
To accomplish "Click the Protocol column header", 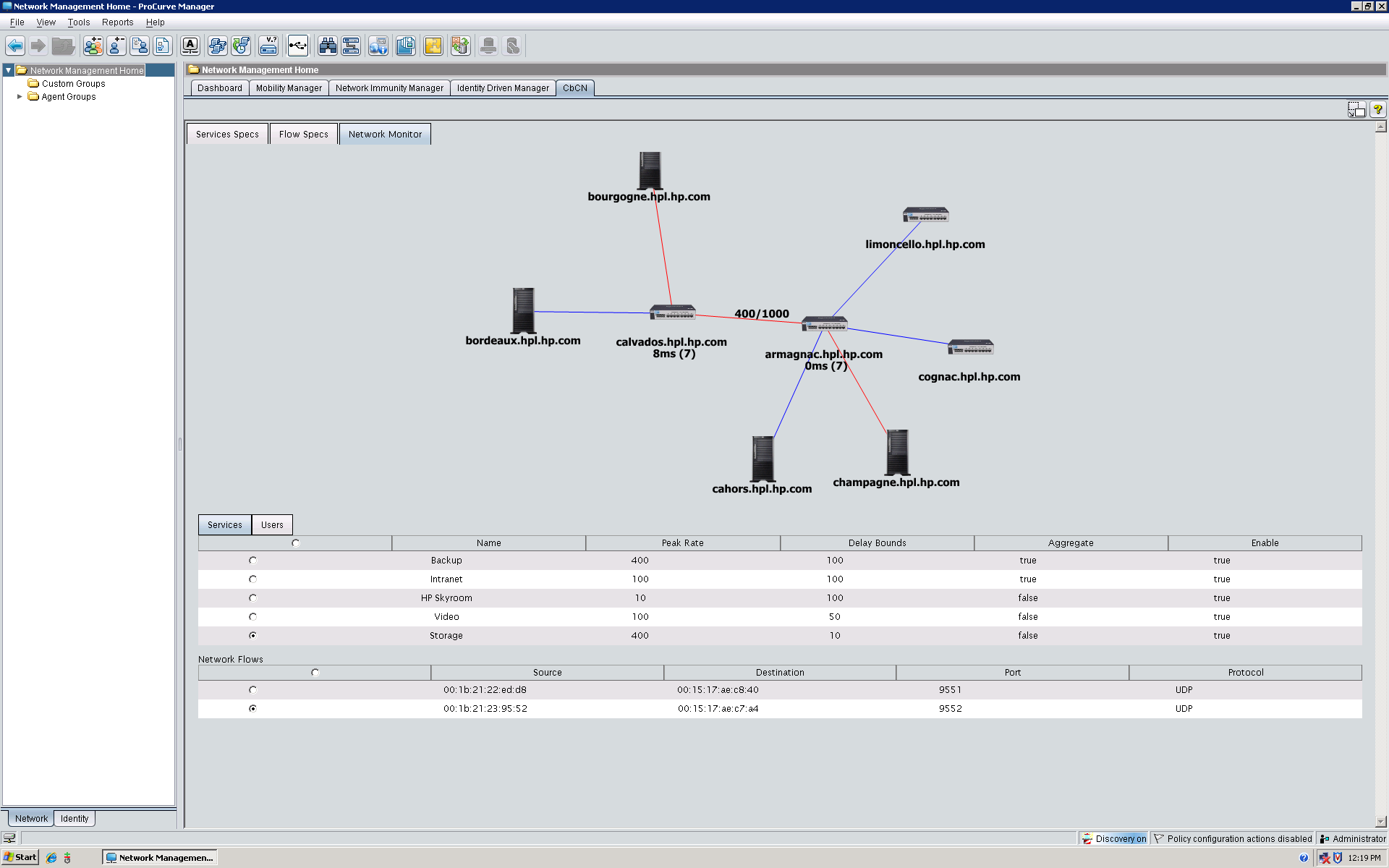I will pos(1245,673).
